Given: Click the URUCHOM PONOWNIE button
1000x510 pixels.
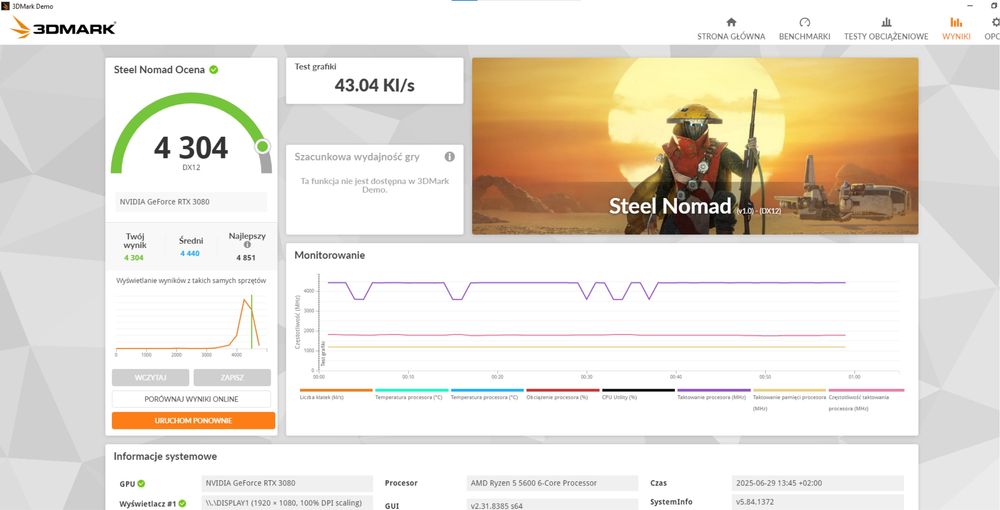Looking at the screenshot, I should pyautogui.click(x=193, y=421).
